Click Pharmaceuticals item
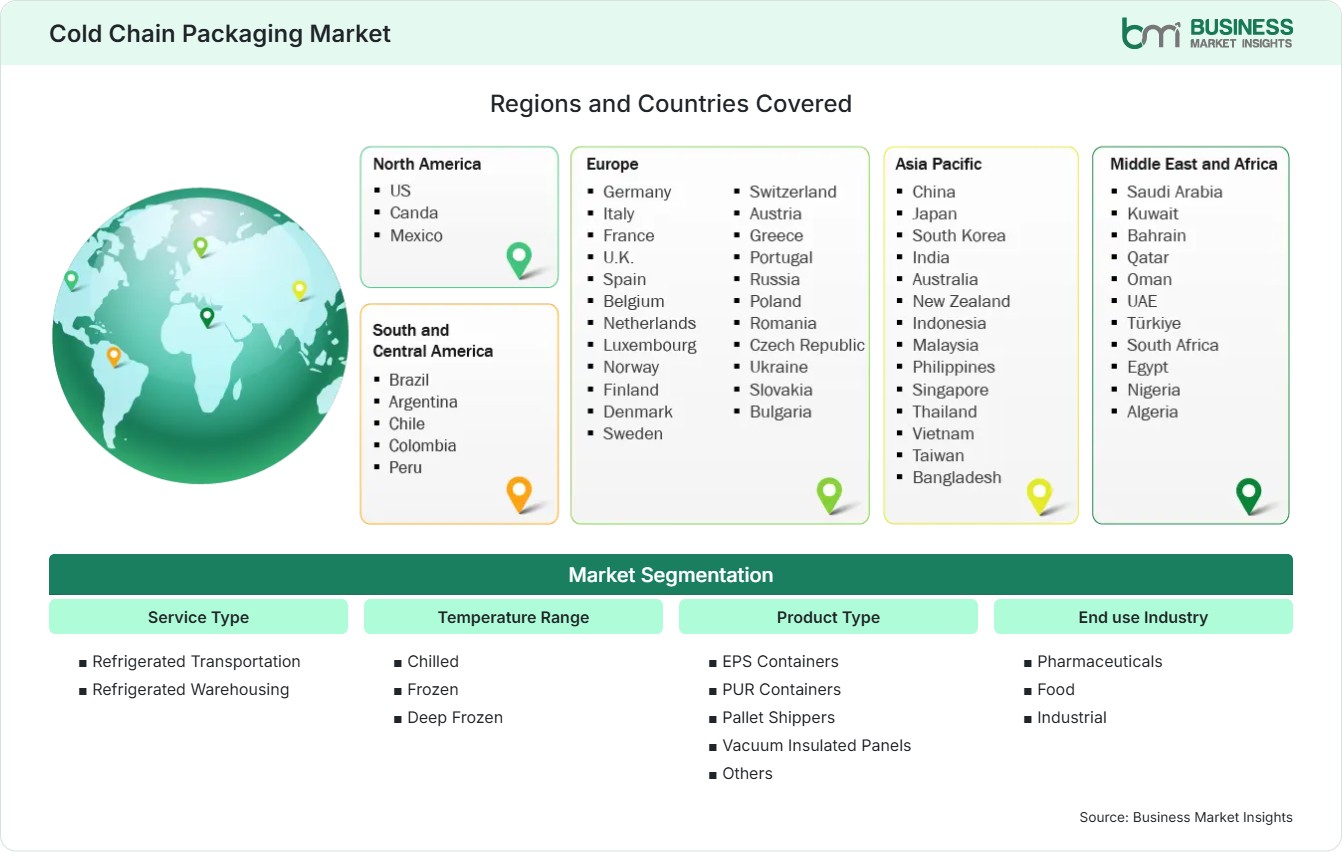This screenshot has height=852, width=1342. (x=1100, y=661)
